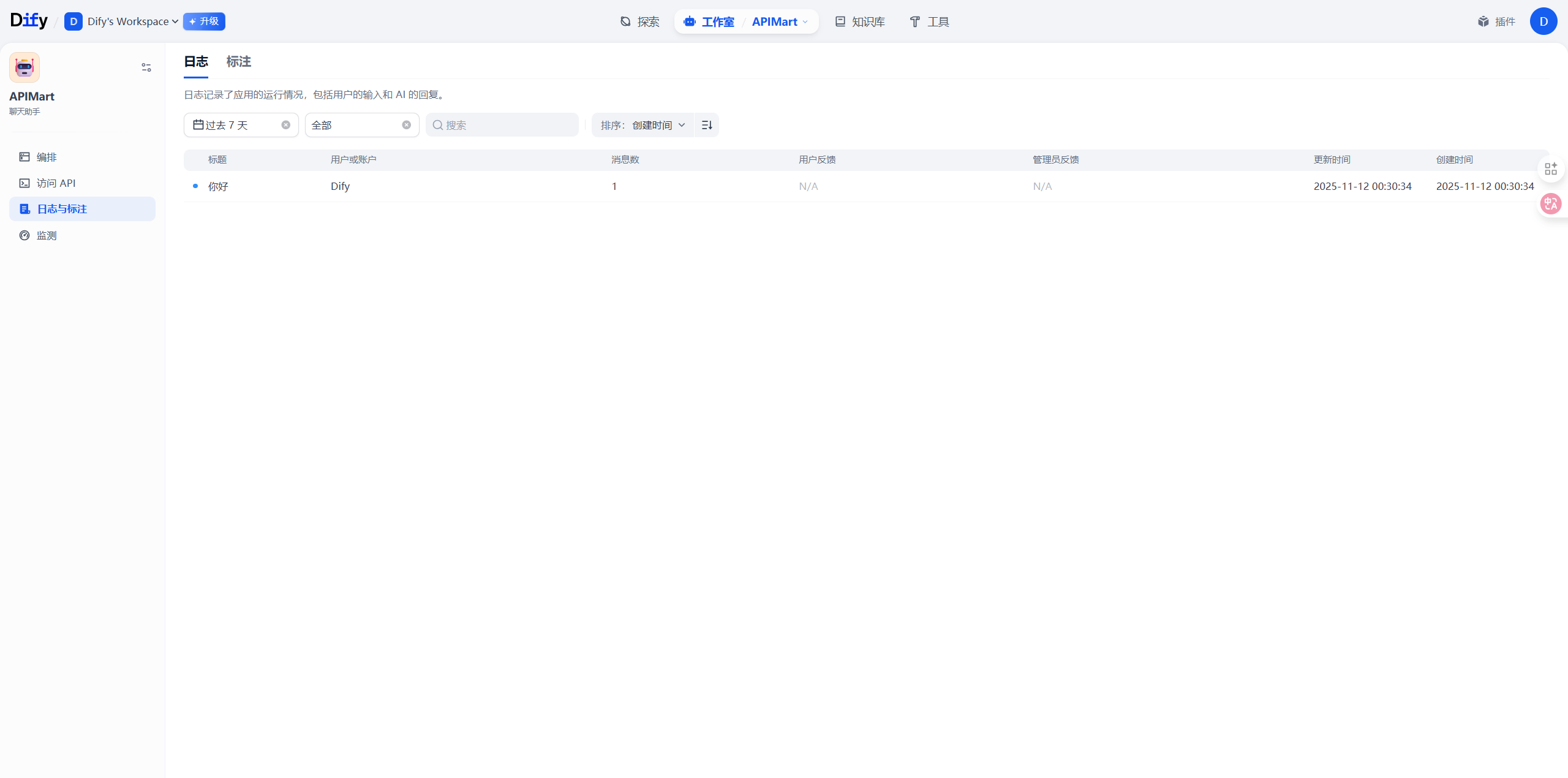Viewport: 1568px width, 778px height.
Task: Click the floating grid-plus widget icon
Action: point(1550,169)
